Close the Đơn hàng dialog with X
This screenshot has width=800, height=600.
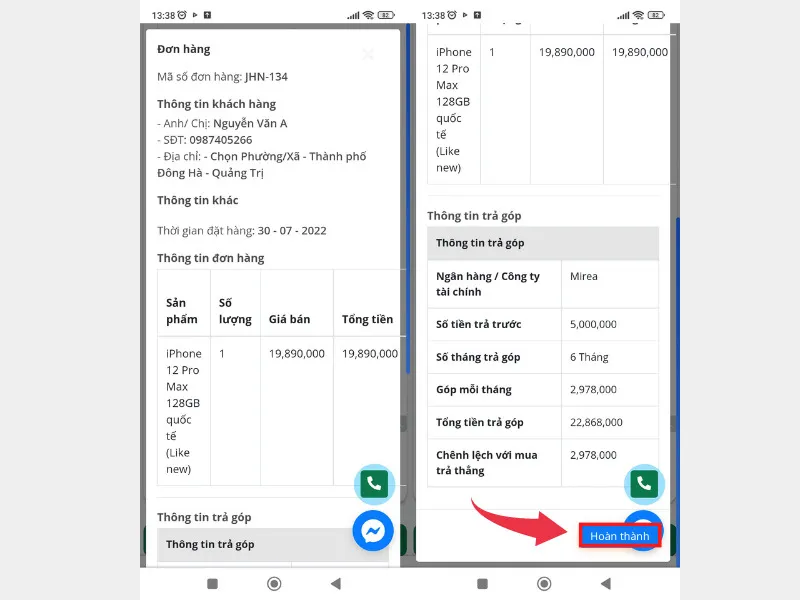tap(368, 54)
